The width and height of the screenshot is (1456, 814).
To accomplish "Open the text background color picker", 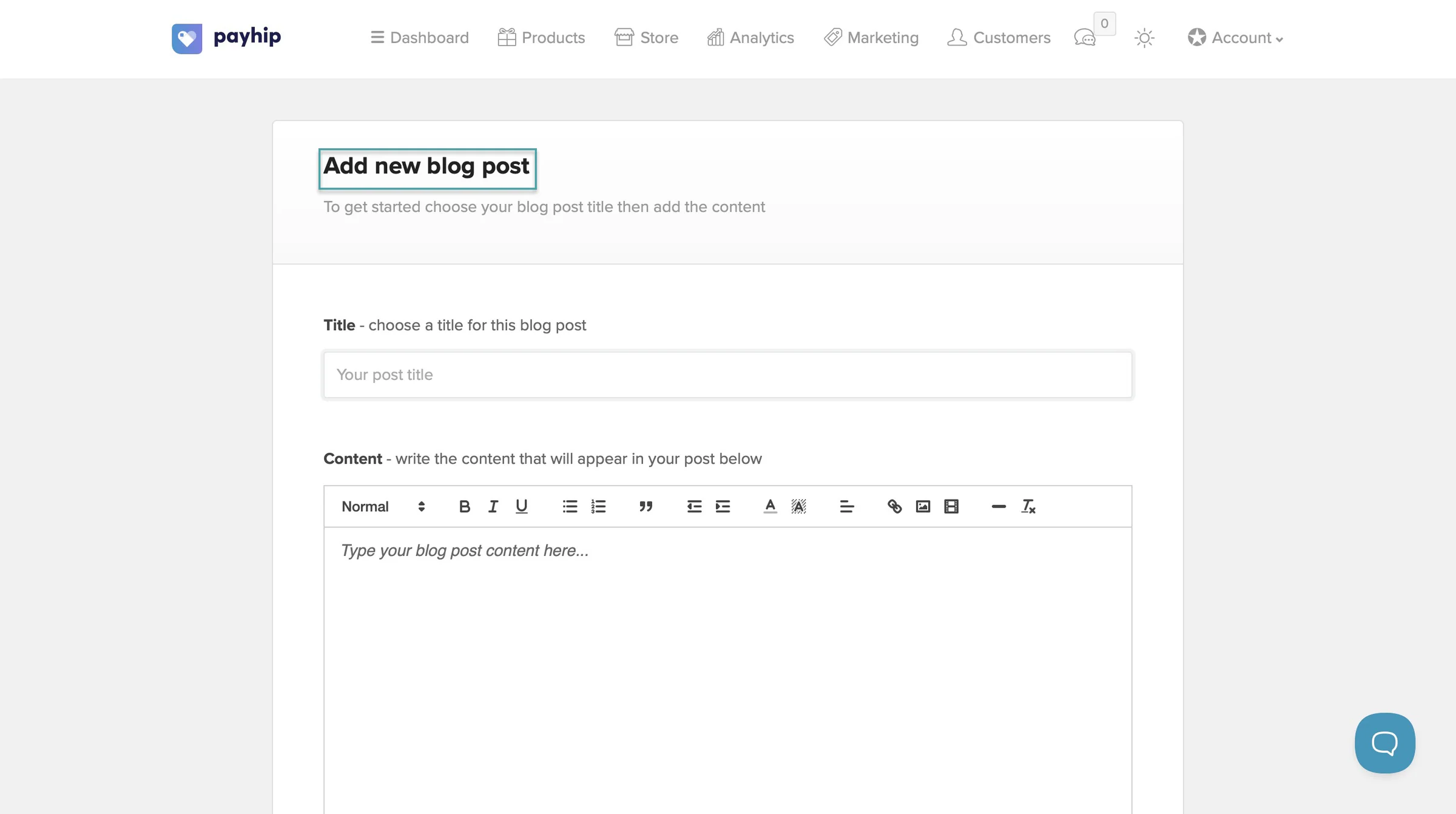I will pos(798,506).
